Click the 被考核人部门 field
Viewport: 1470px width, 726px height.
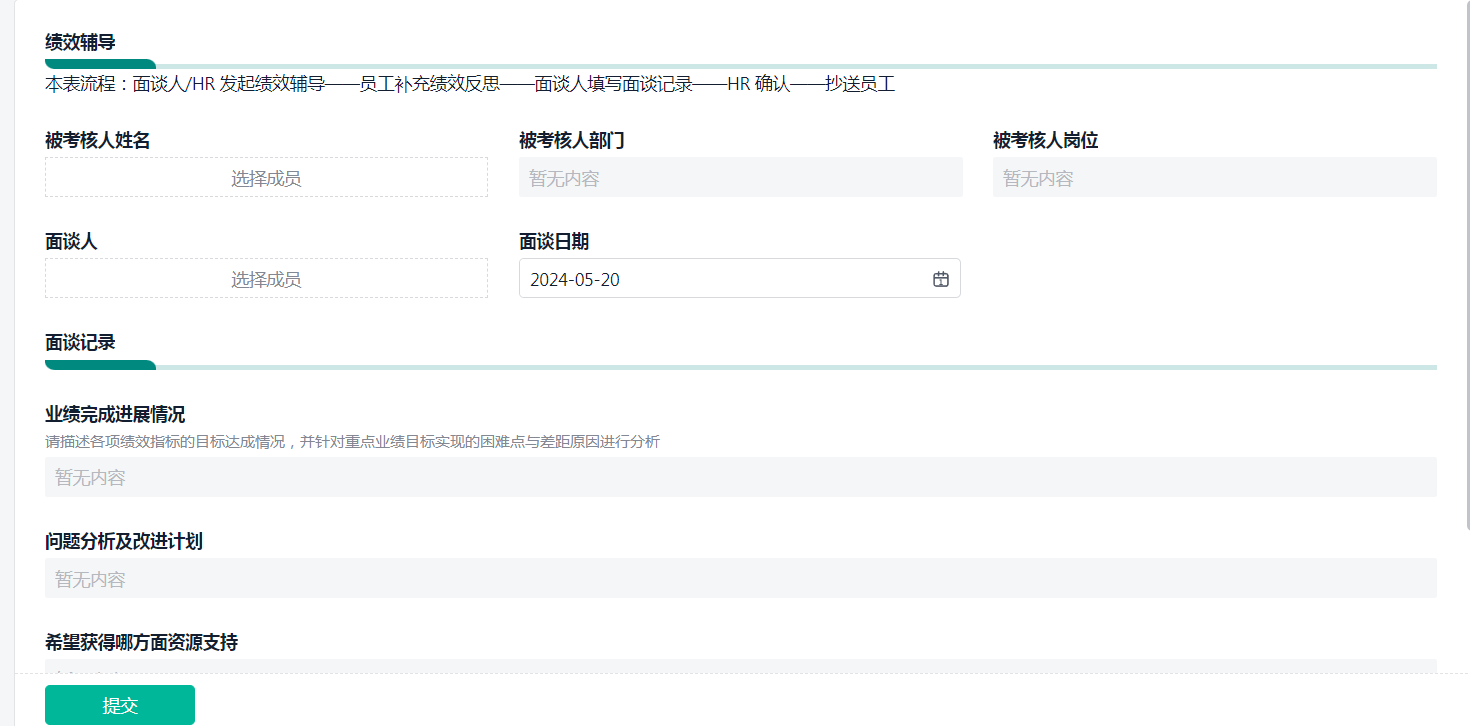pyautogui.click(x=740, y=177)
